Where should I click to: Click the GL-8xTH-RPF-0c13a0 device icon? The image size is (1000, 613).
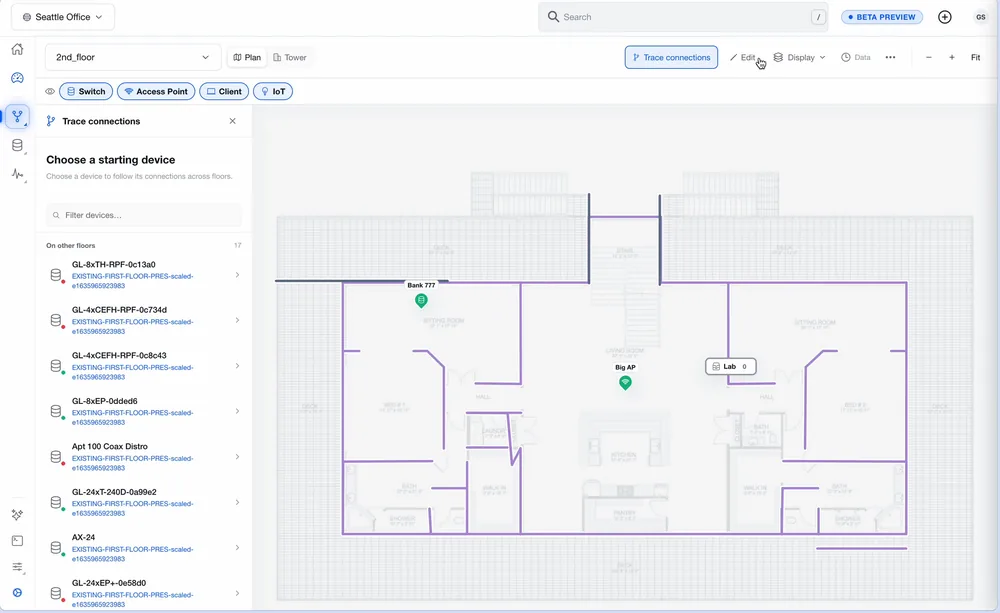tap(56, 275)
